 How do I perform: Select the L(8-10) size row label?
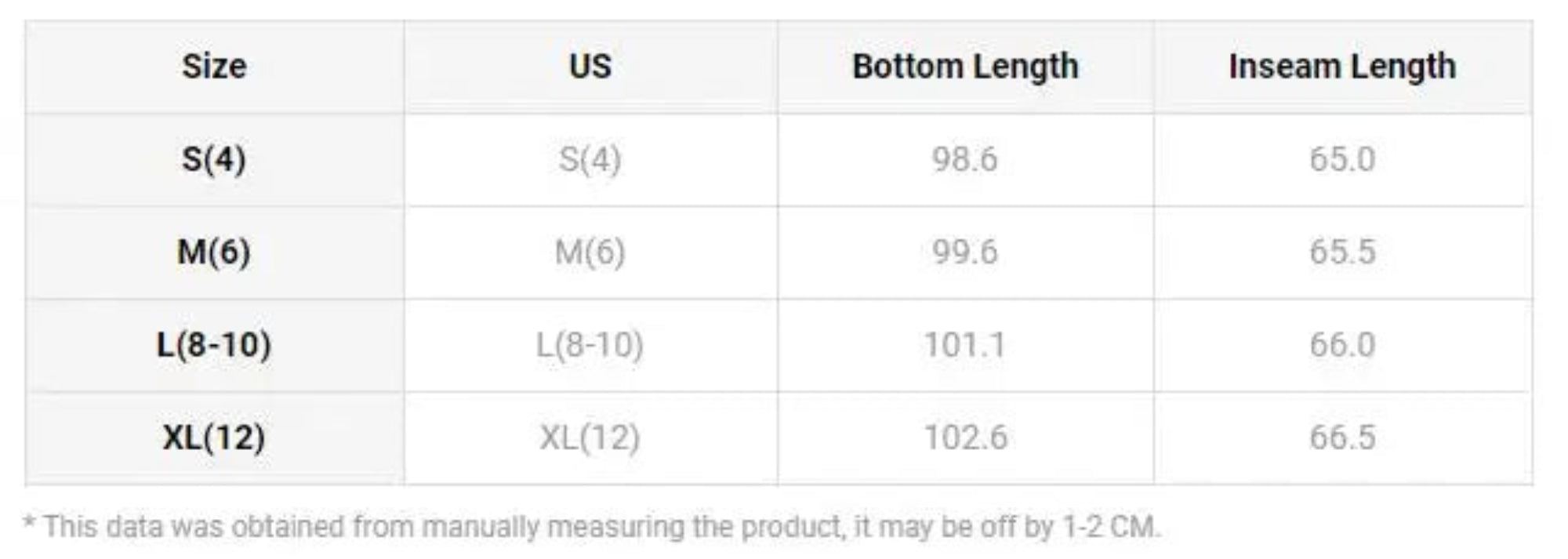point(214,345)
